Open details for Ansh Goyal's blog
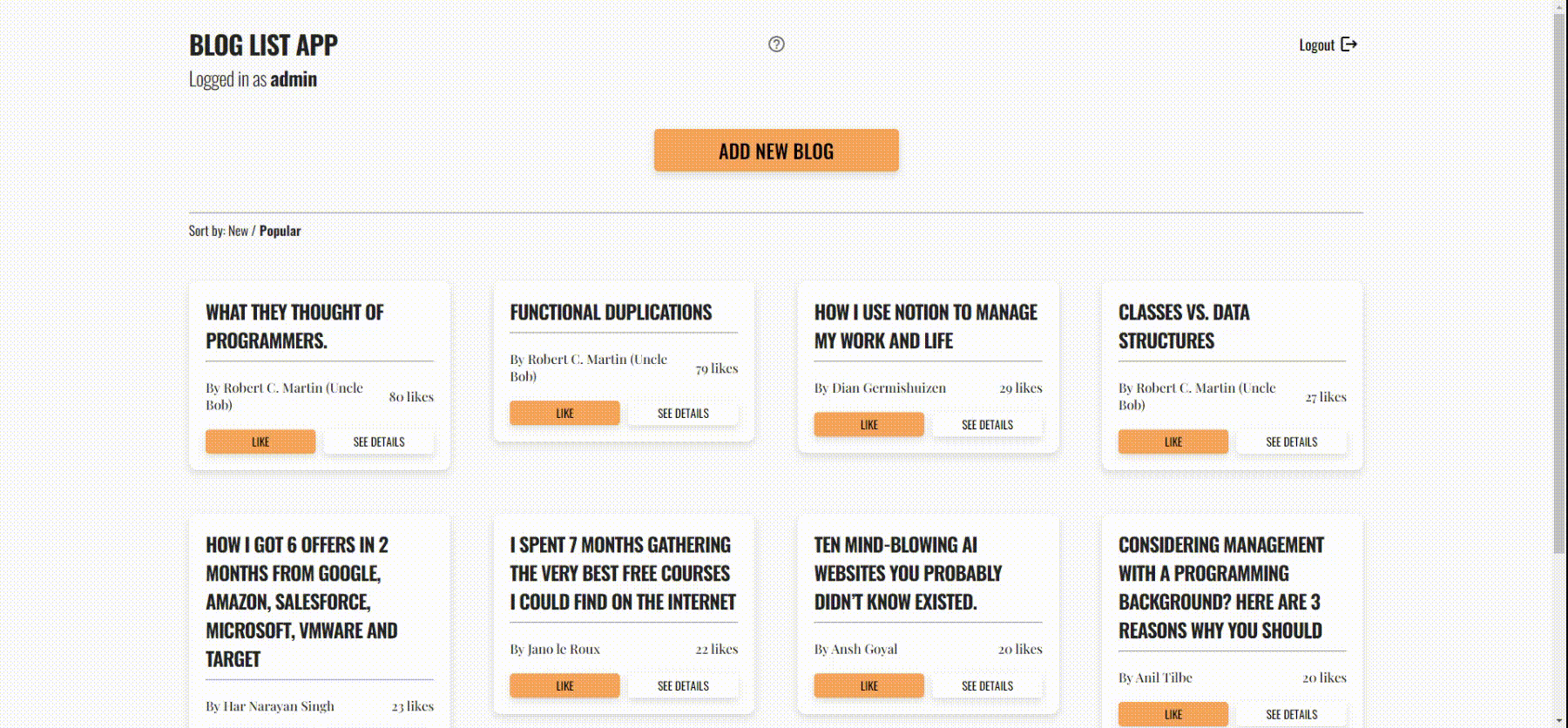 (987, 685)
